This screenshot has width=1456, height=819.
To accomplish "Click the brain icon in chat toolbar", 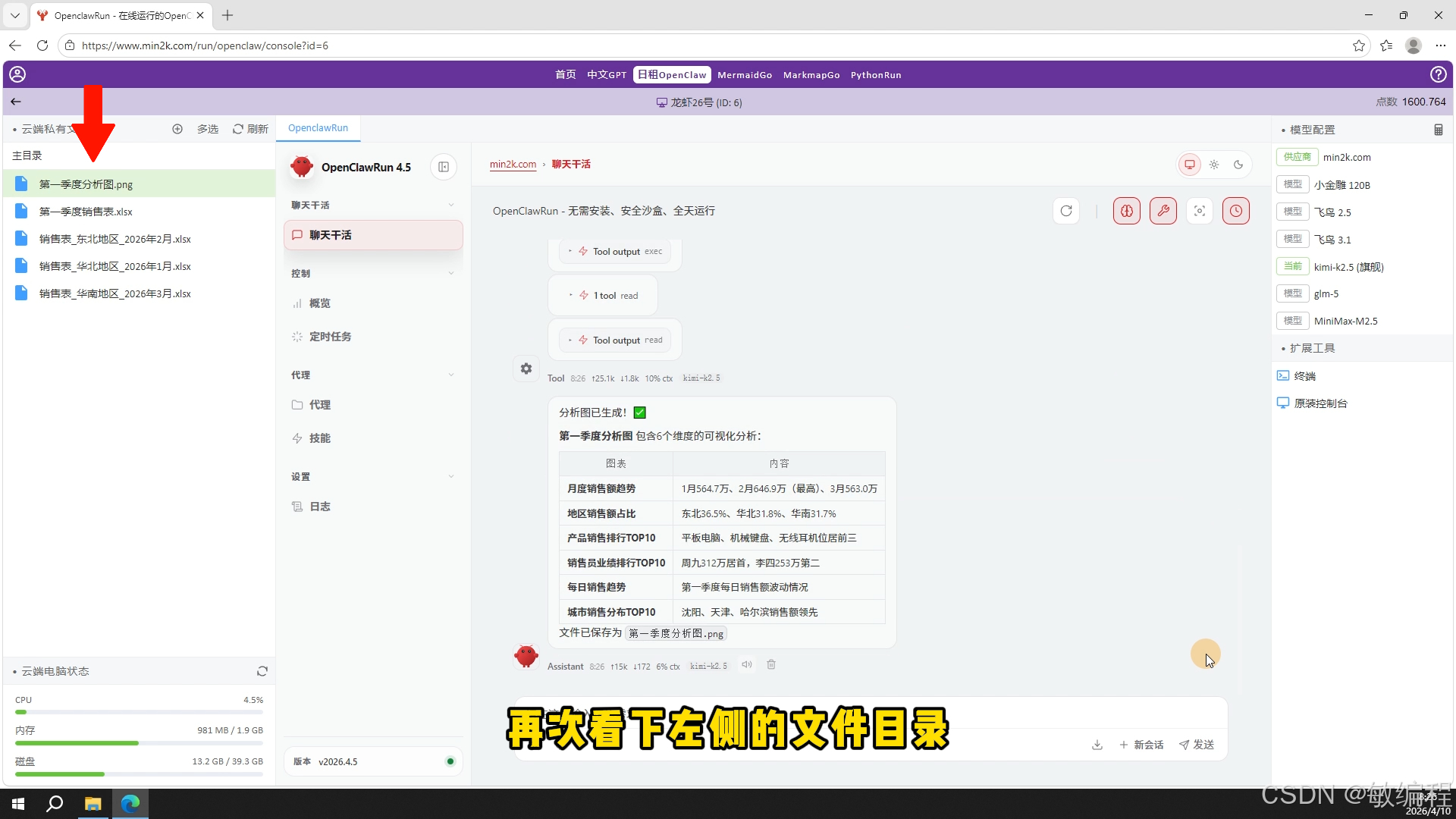I will pos(1126,211).
